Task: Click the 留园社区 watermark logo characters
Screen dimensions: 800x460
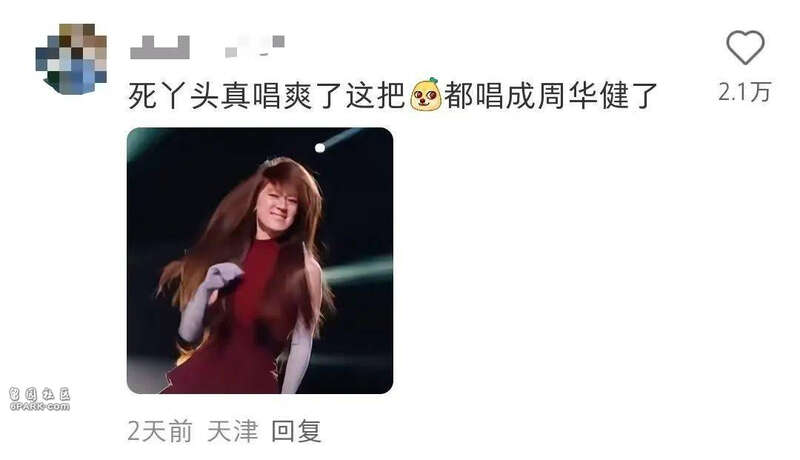Action: tap(39, 394)
